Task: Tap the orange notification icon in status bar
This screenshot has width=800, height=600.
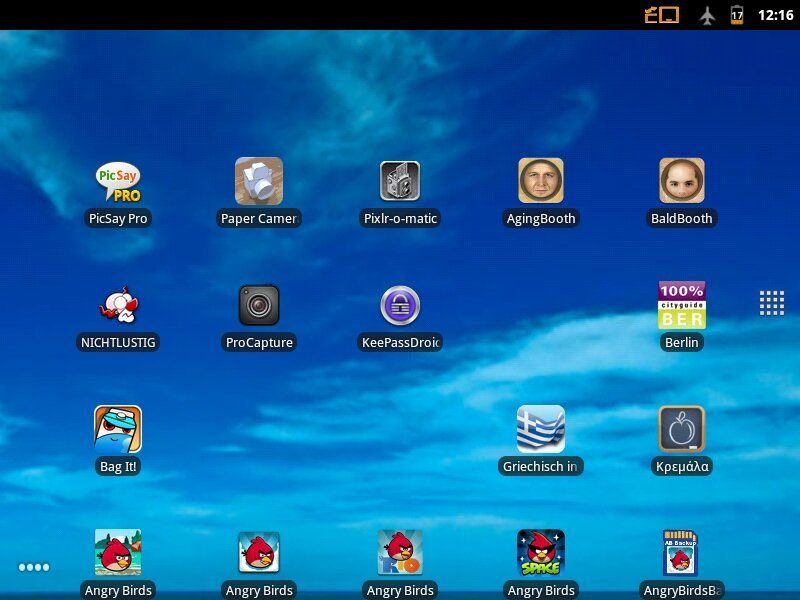Action: point(662,15)
